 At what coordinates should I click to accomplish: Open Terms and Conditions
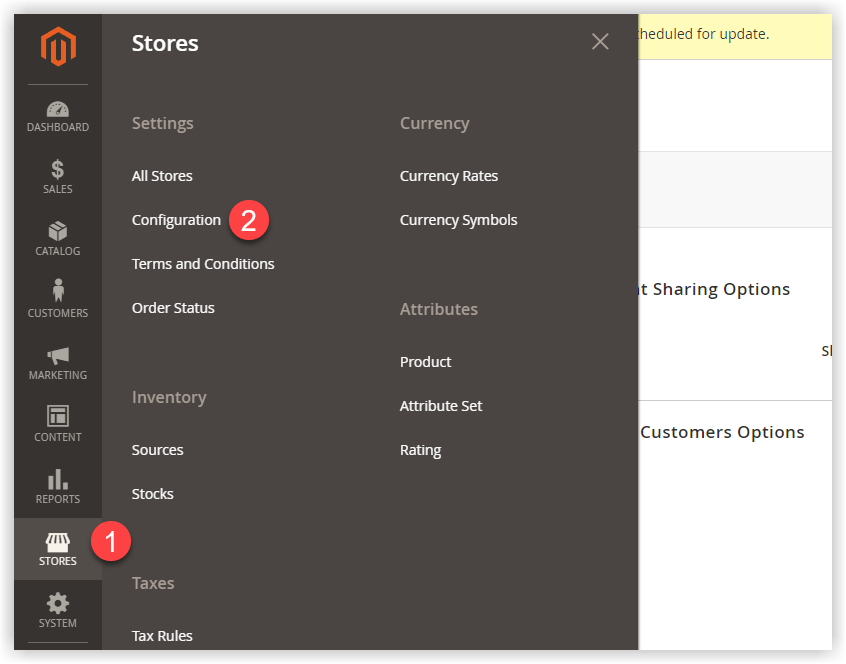pyautogui.click(x=203, y=264)
